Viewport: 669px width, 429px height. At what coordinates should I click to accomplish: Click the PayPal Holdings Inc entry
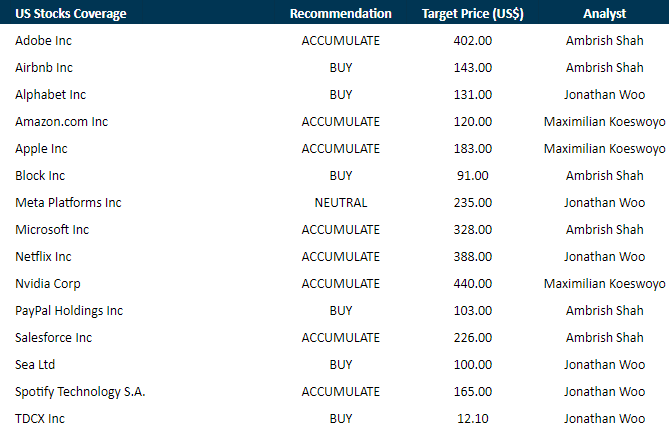[x=69, y=311]
